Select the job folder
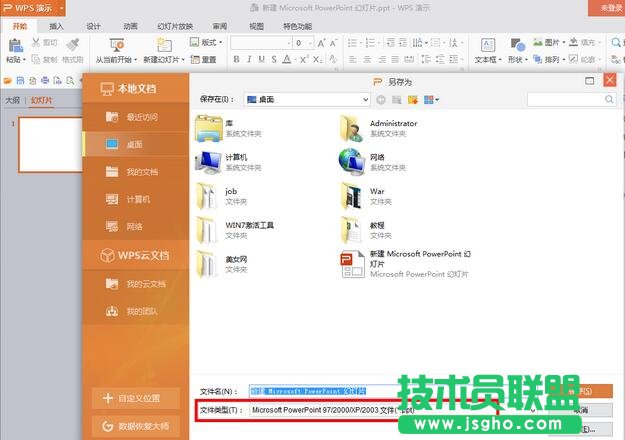Viewport: 625px width, 440px height. (x=222, y=196)
